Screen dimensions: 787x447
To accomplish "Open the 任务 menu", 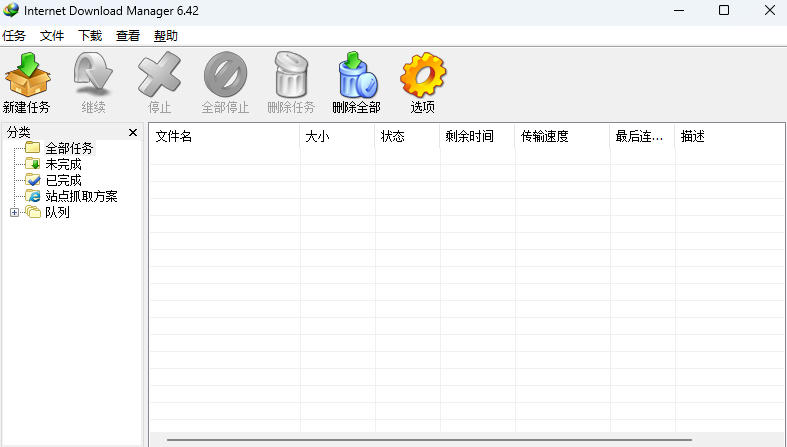I will coord(14,36).
